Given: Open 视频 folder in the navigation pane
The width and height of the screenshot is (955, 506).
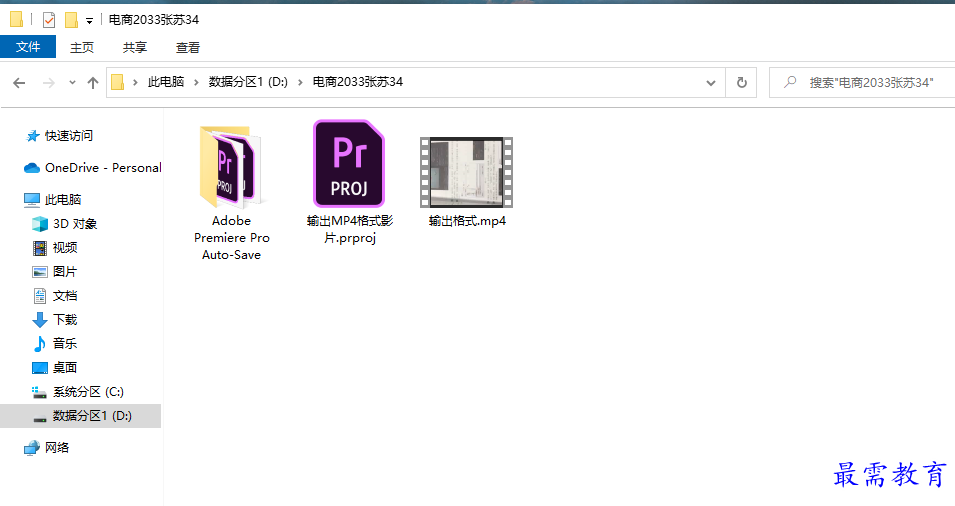Looking at the screenshot, I should click(x=65, y=247).
